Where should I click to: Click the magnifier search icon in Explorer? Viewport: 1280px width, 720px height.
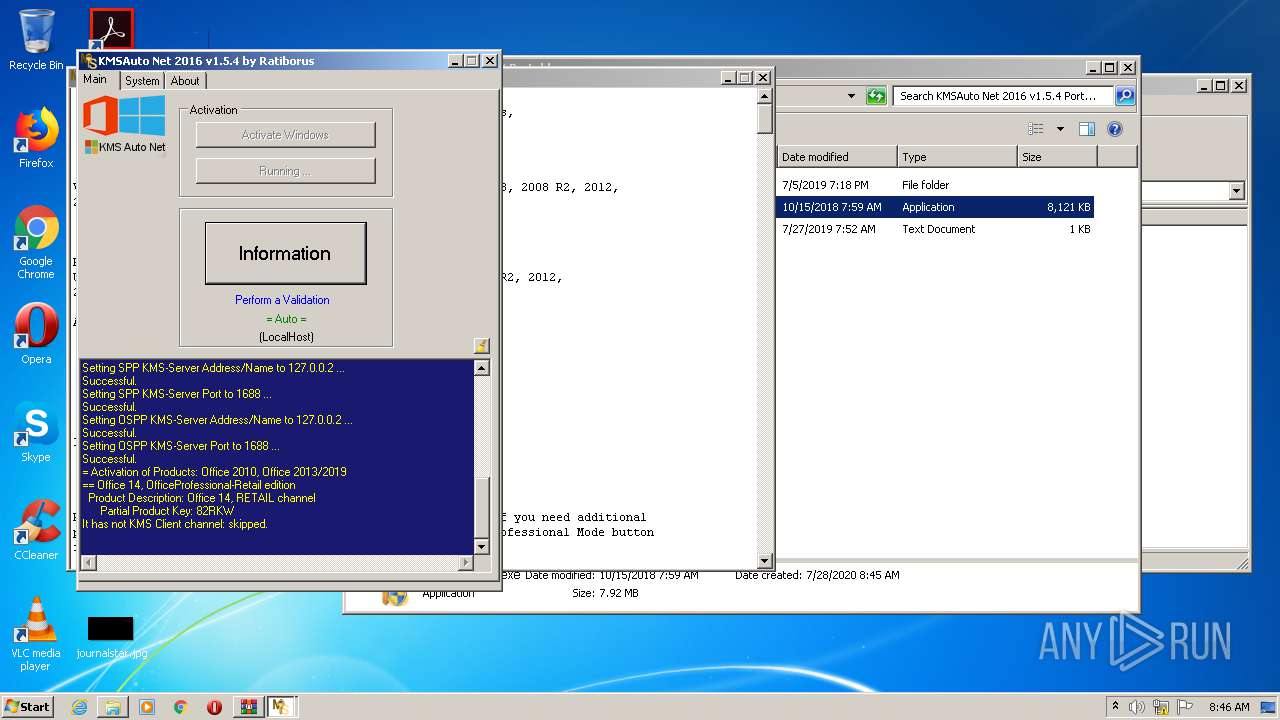click(x=1124, y=96)
